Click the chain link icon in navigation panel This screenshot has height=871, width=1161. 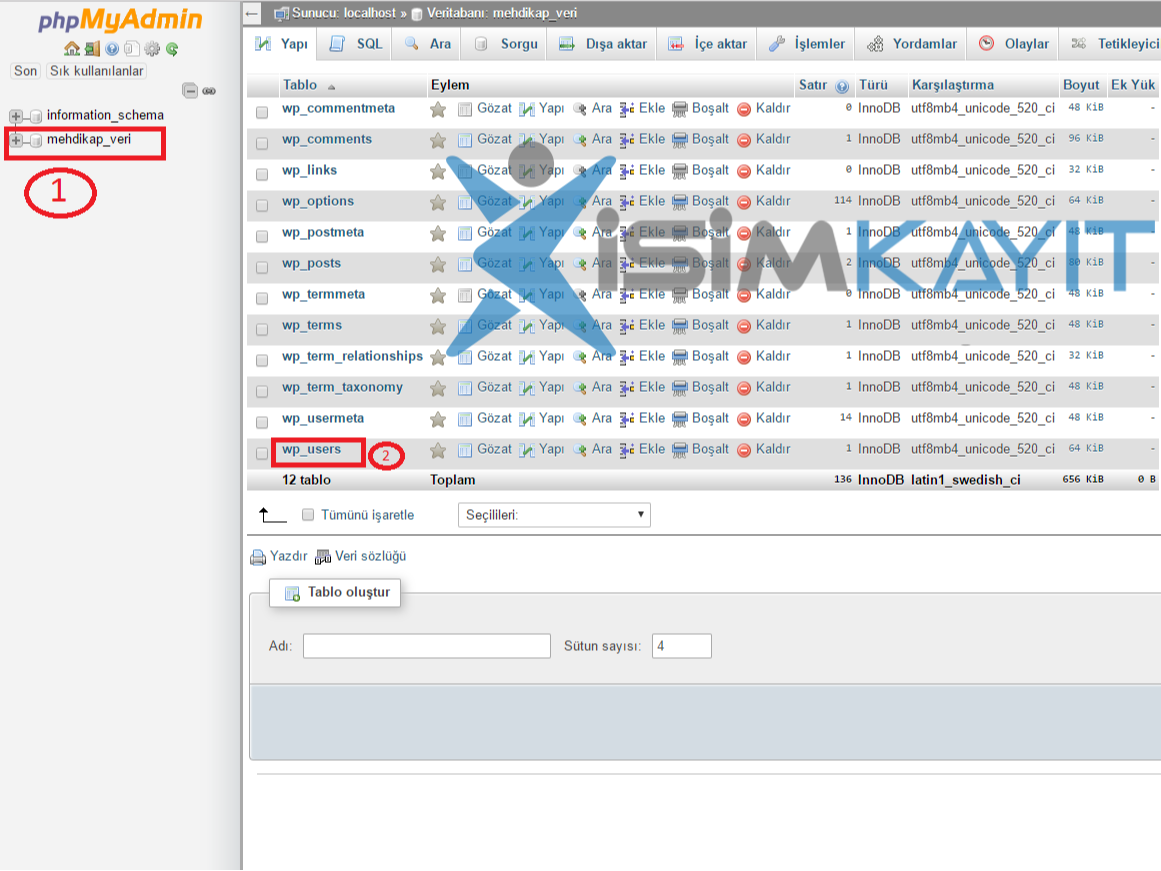click(x=210, y=91)
